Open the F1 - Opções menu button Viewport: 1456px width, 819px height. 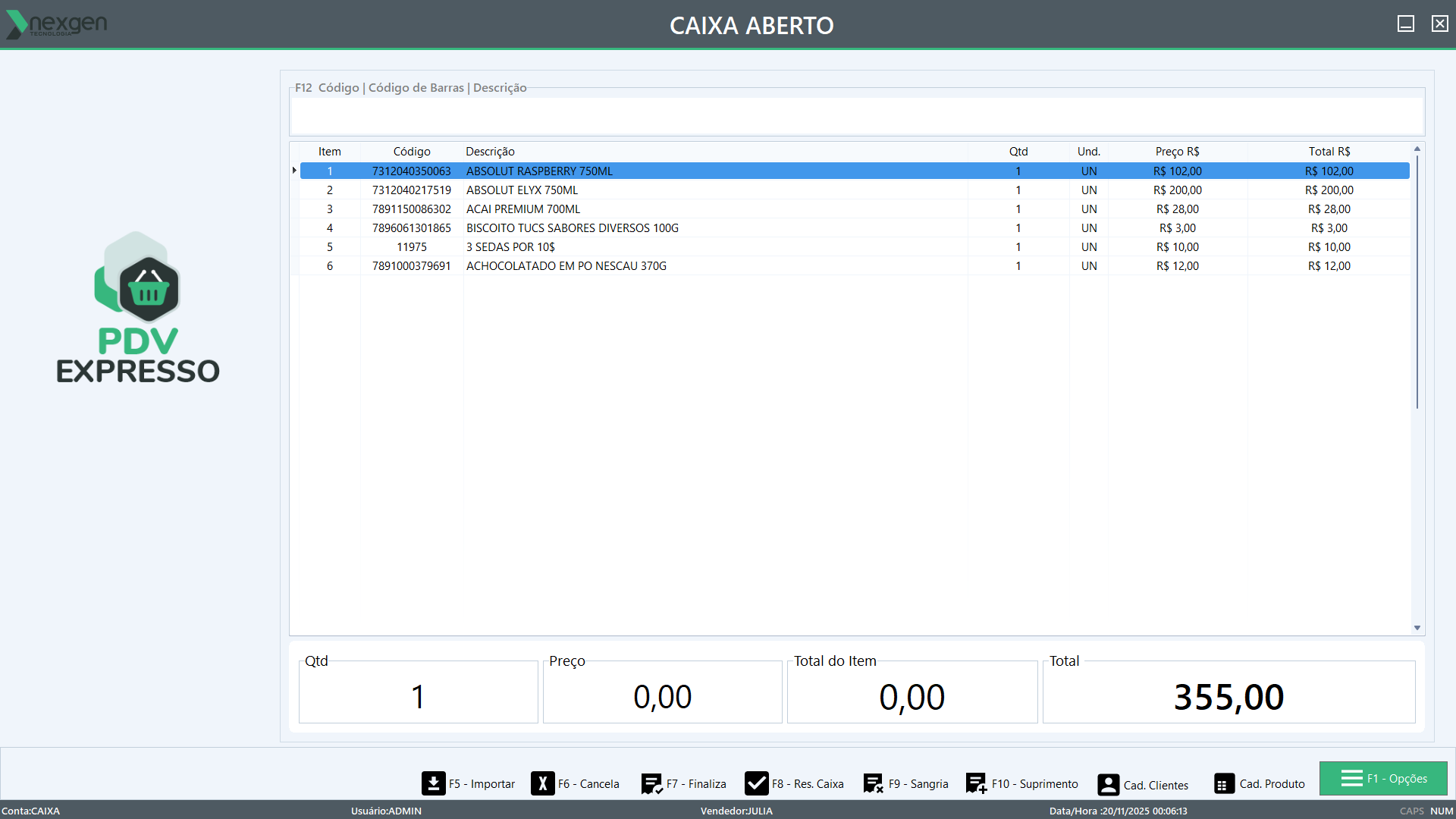tap(1383, 779)
